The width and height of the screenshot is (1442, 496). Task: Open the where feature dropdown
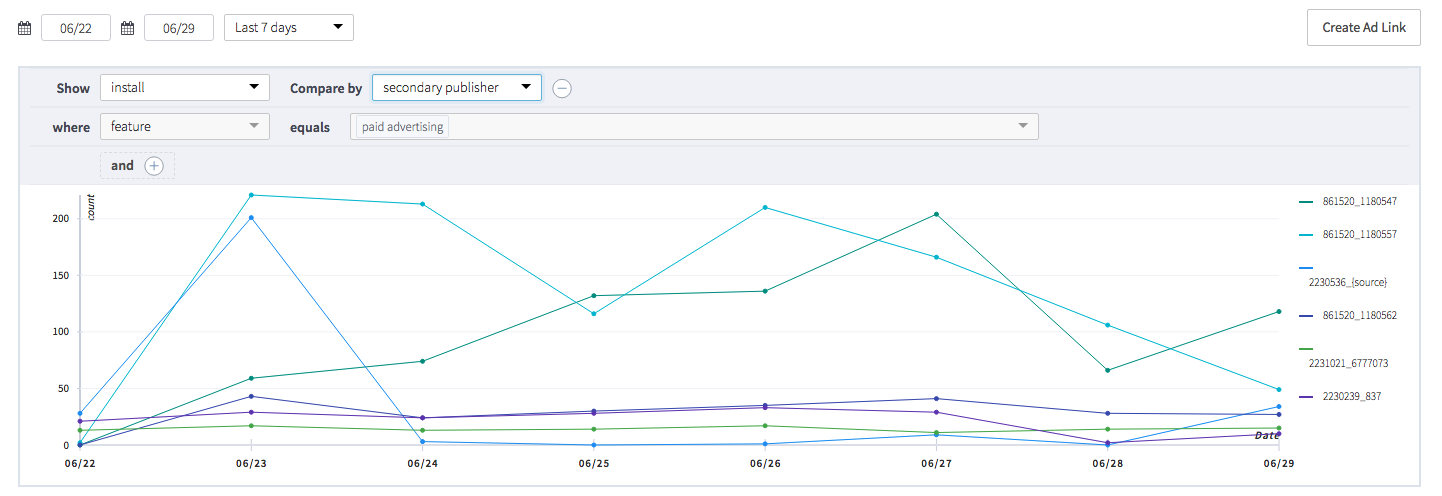(185, 127)
